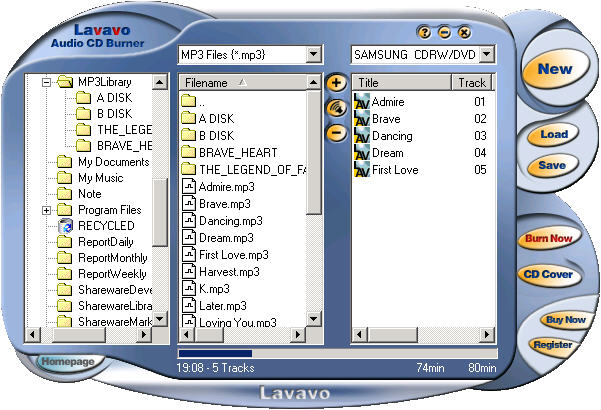Click the Dream track AV icon

click(x=361, y=153)
